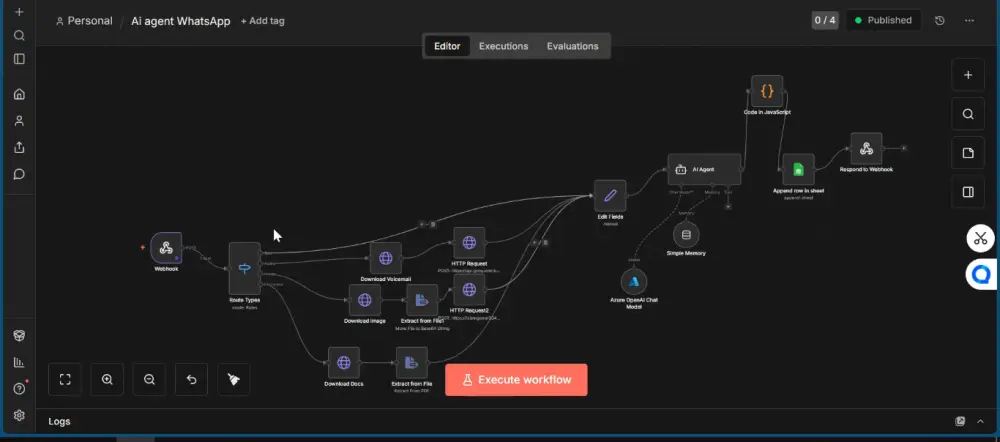
Task: Click the Published status button
Action: coord(883,20)
